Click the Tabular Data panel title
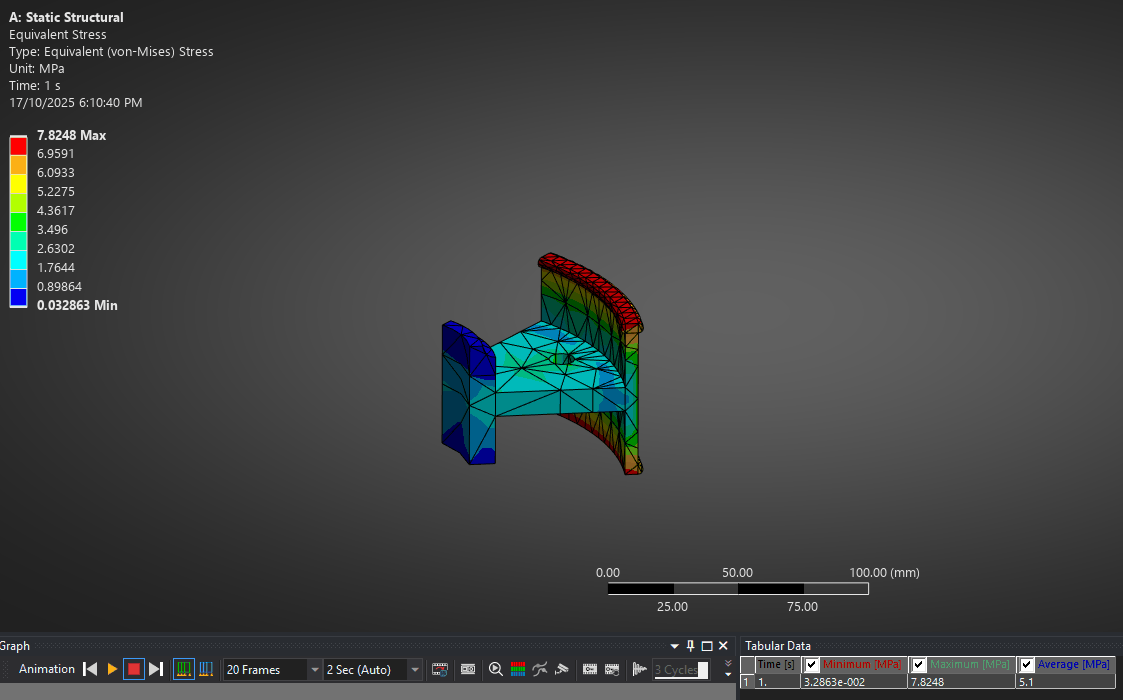1123x700 pixels. [778, 646]
